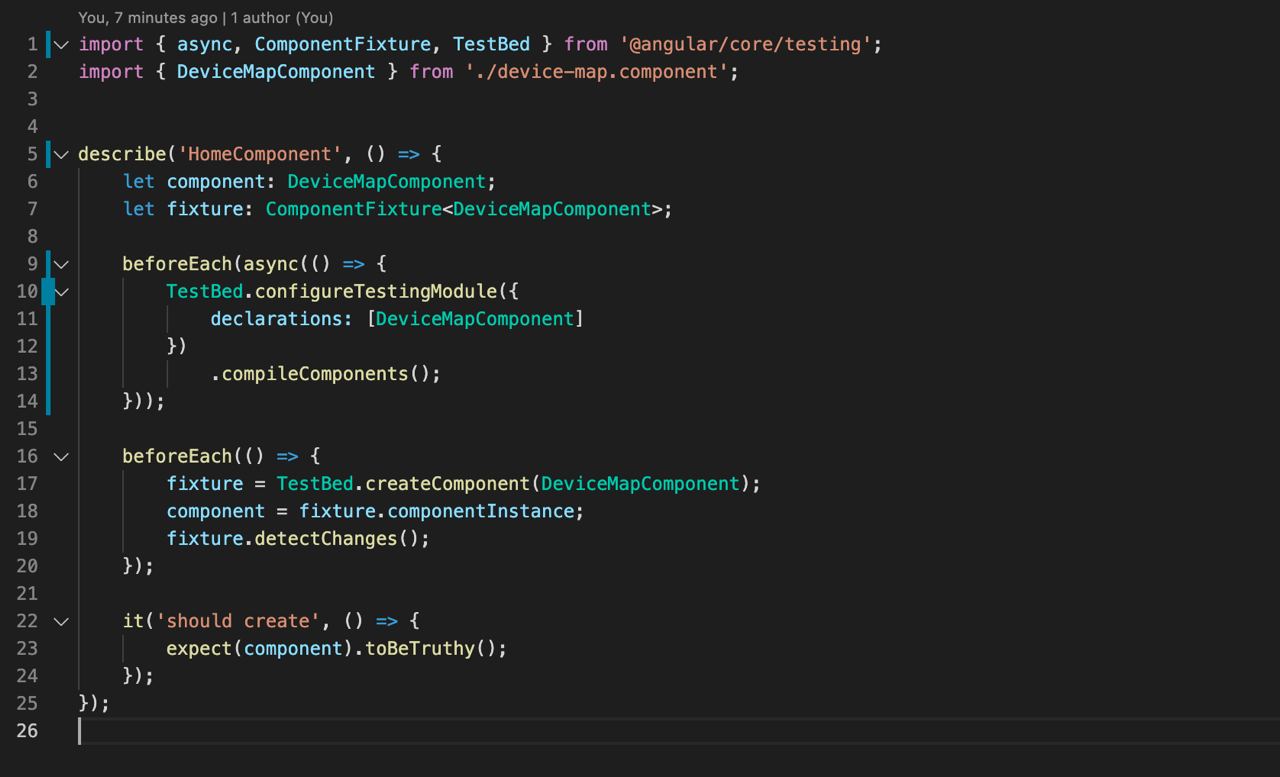
Task: Click 'detectChanges' on line 19
Action: tap(326, 539)
